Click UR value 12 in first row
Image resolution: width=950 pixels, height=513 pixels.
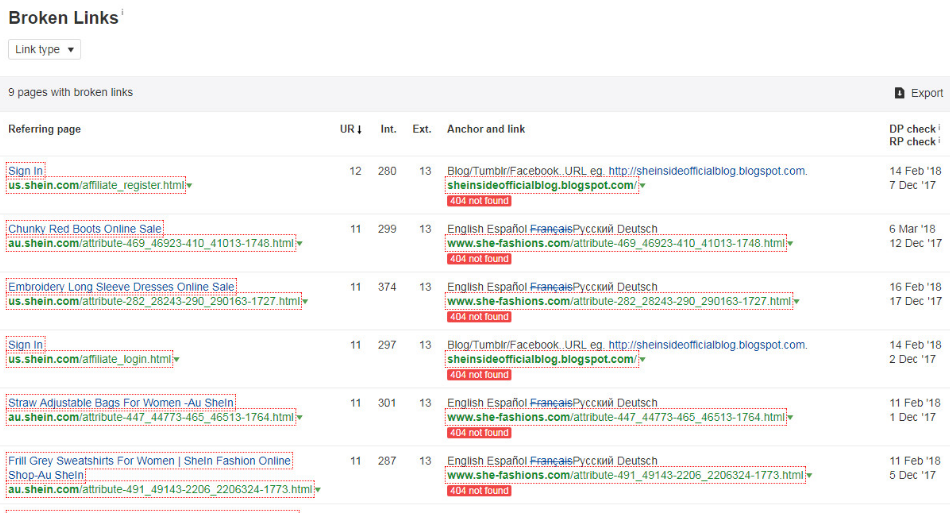[355, 171]
